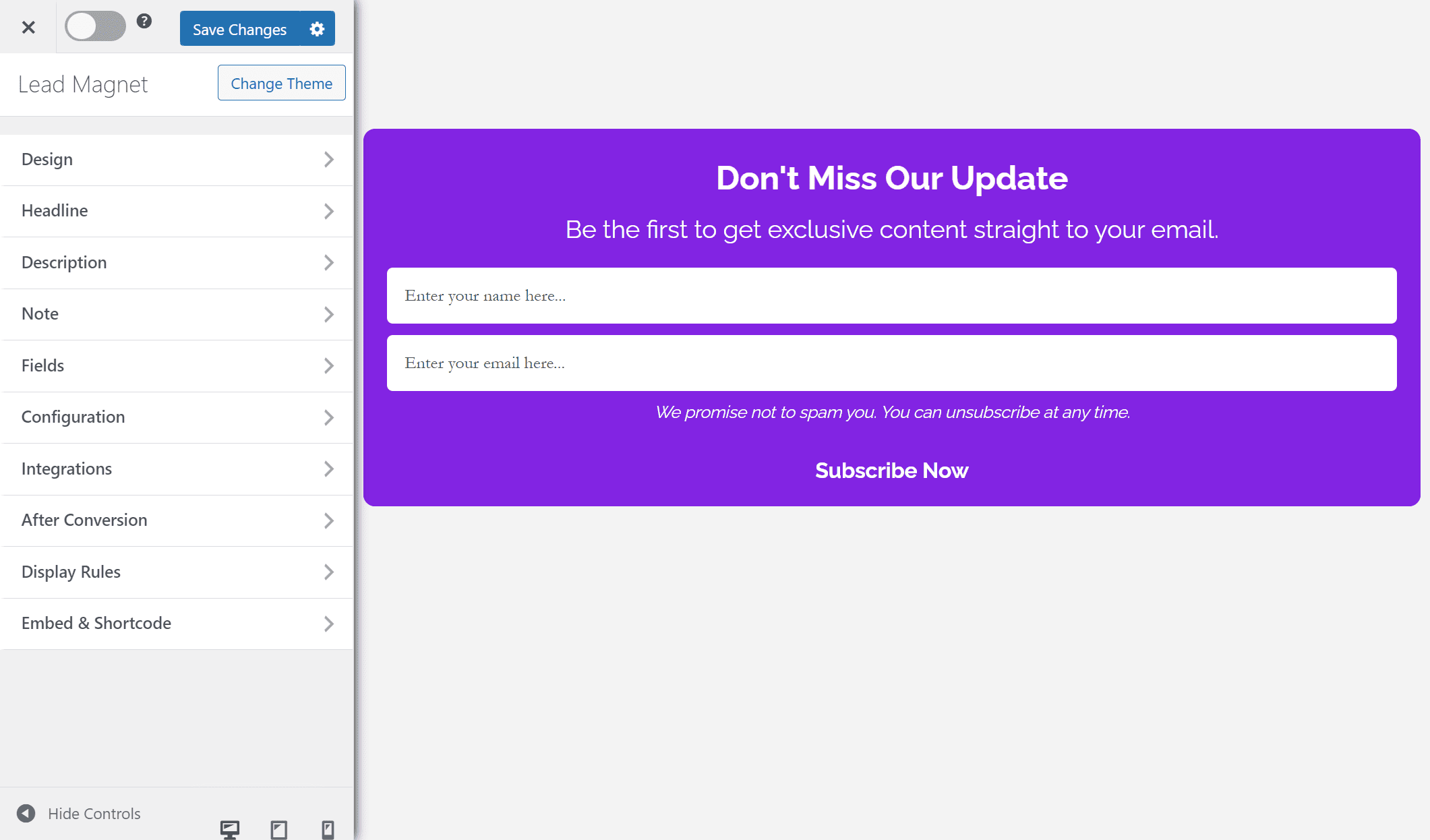The image size is (1430, 840).
Task: Open the Integrations settings panel
Action: [x=175, y=469]
